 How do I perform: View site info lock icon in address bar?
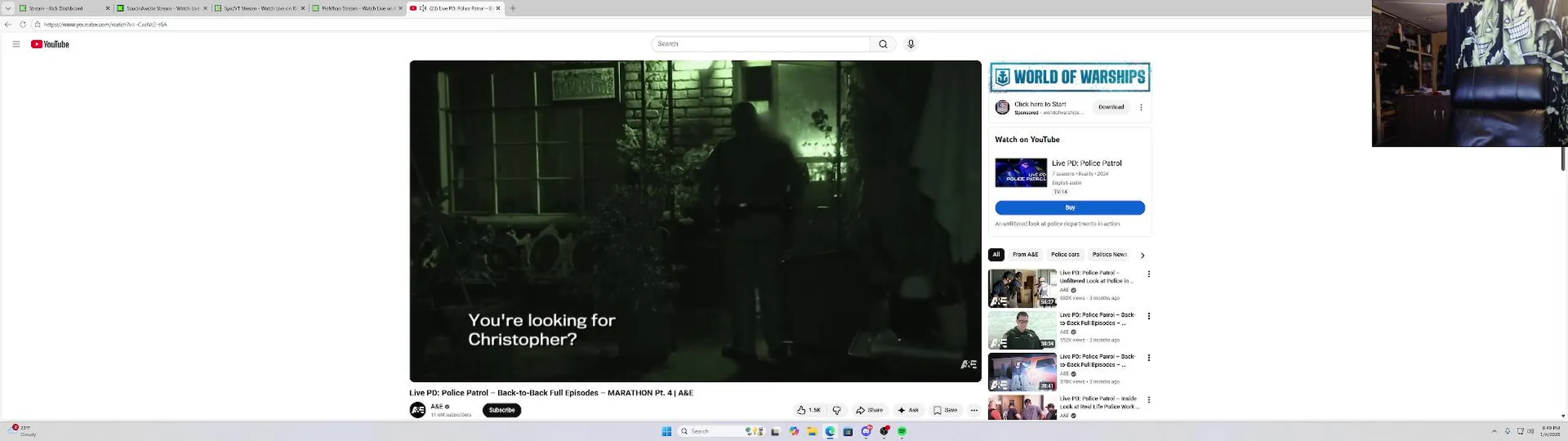point(37,24)
